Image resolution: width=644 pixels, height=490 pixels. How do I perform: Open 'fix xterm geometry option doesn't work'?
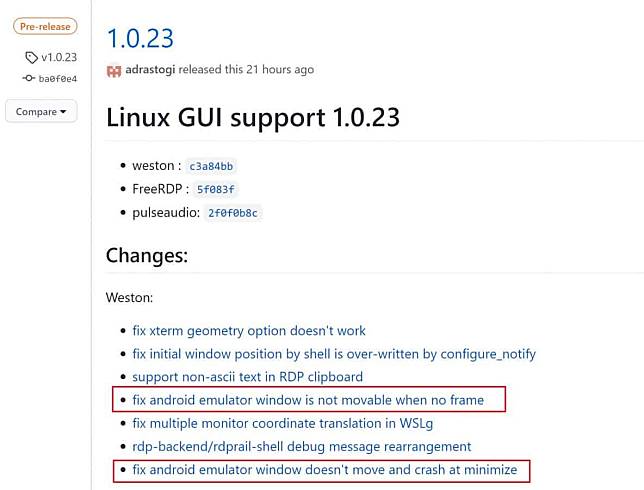point(249,330)
